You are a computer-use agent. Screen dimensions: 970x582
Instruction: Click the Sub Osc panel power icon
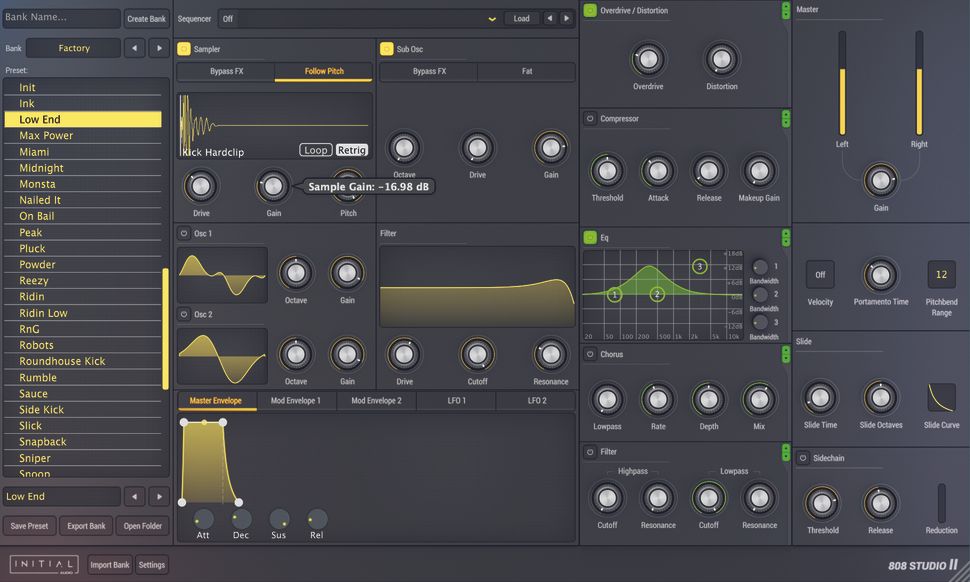click(388, 47)
